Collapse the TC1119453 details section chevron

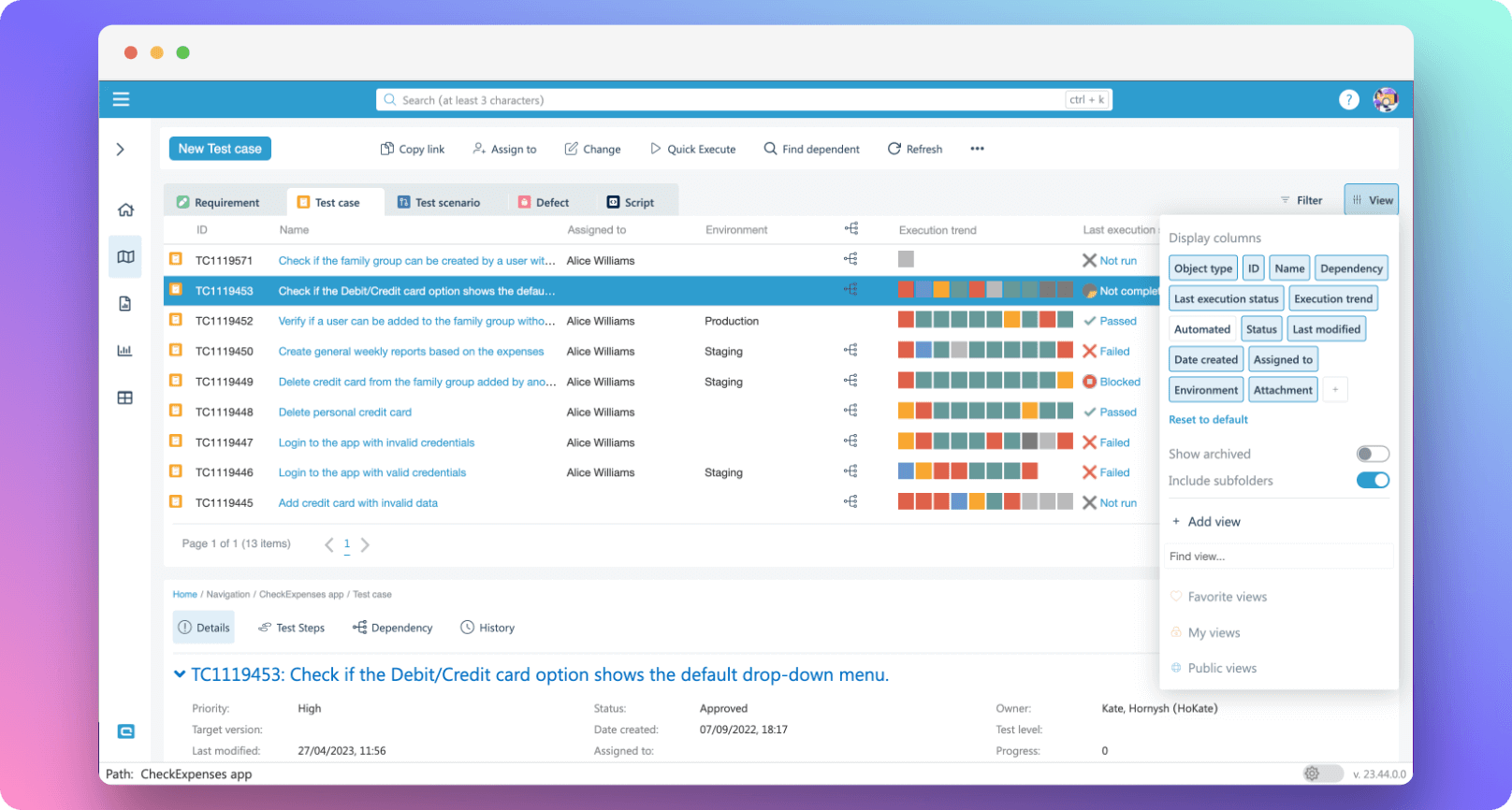pyautogui.click(x=180, y=674)
